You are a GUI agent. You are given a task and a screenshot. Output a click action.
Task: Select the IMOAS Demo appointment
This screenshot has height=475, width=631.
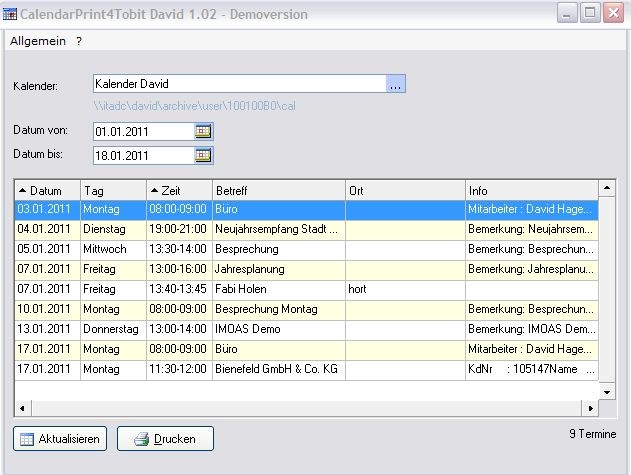point(307,329)
